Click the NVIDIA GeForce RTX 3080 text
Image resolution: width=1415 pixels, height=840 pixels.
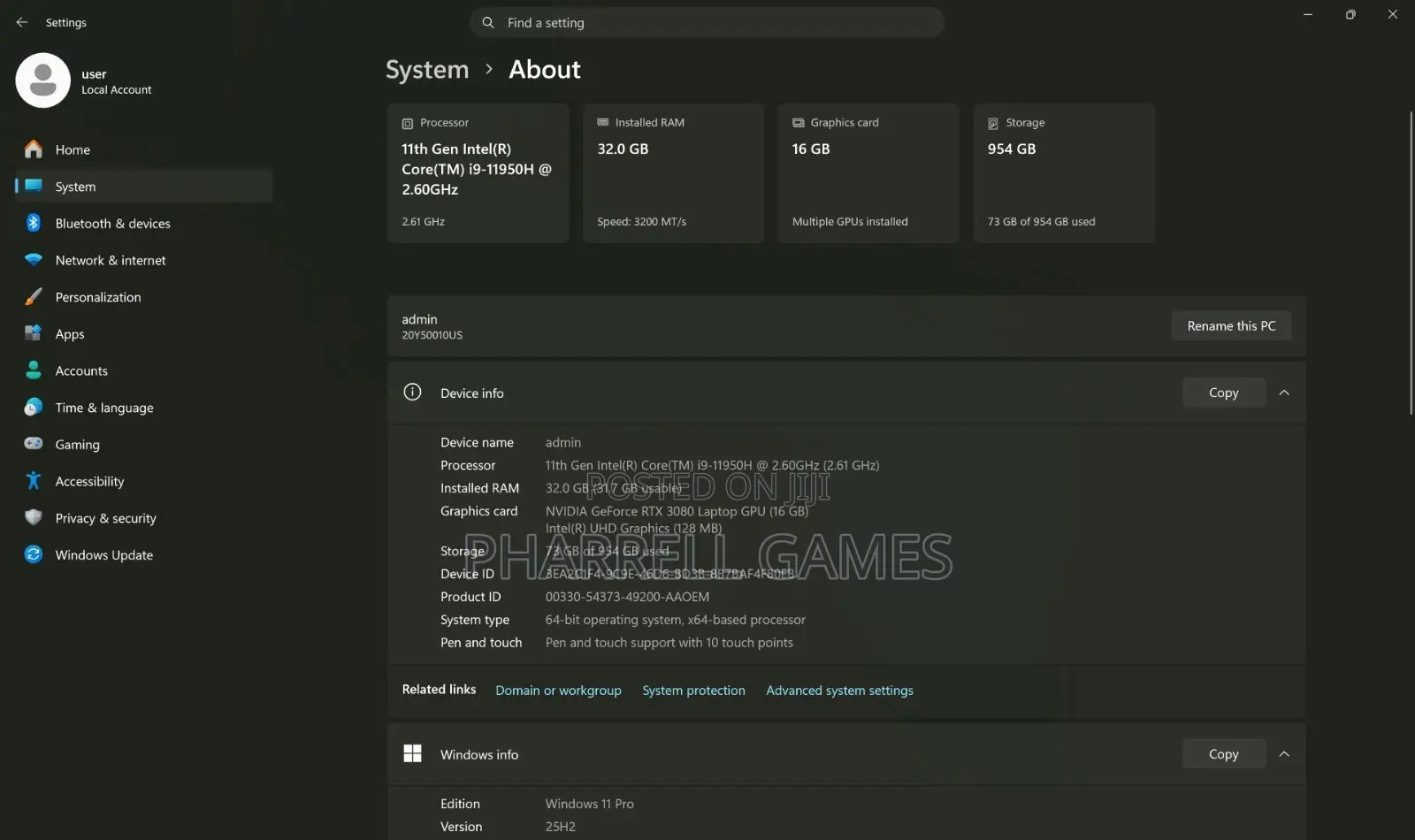pos(677,511)
